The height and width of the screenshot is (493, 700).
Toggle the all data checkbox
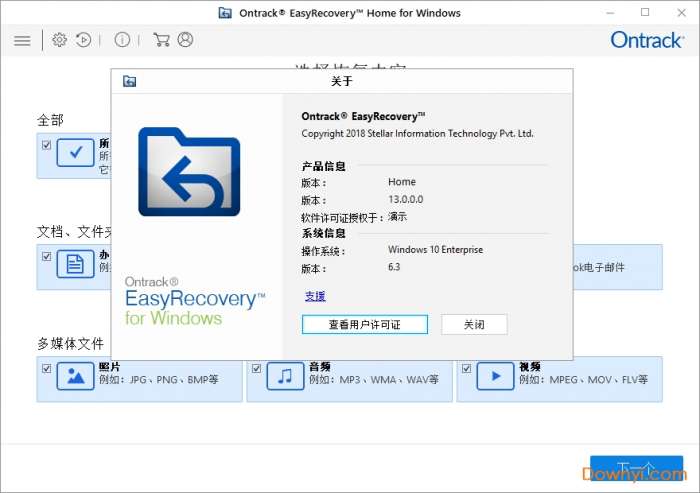pyautogui.click(x=46, y=145)
